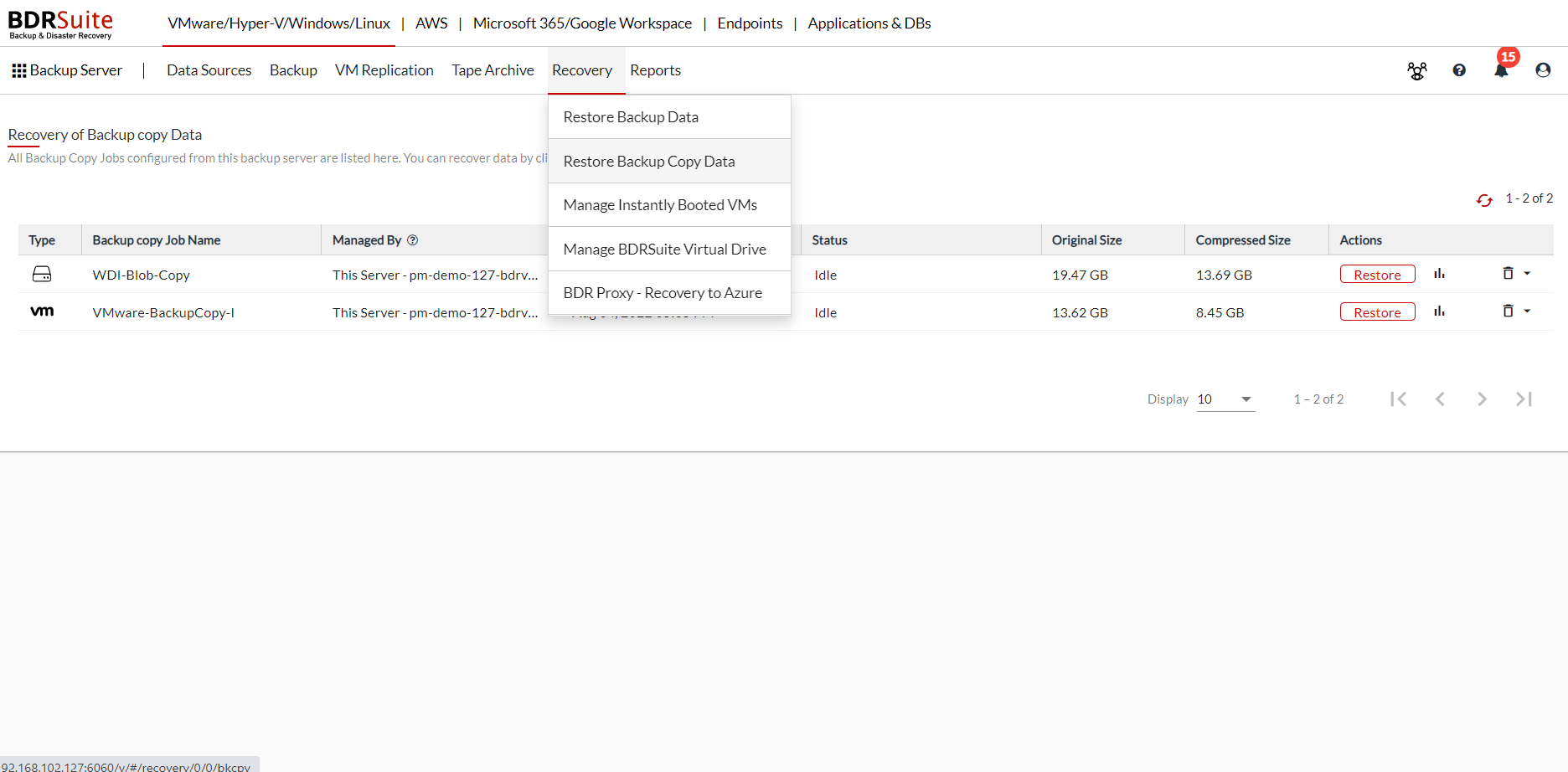
Task: Switch to AWS tab
Action: [x=431, y=23]
